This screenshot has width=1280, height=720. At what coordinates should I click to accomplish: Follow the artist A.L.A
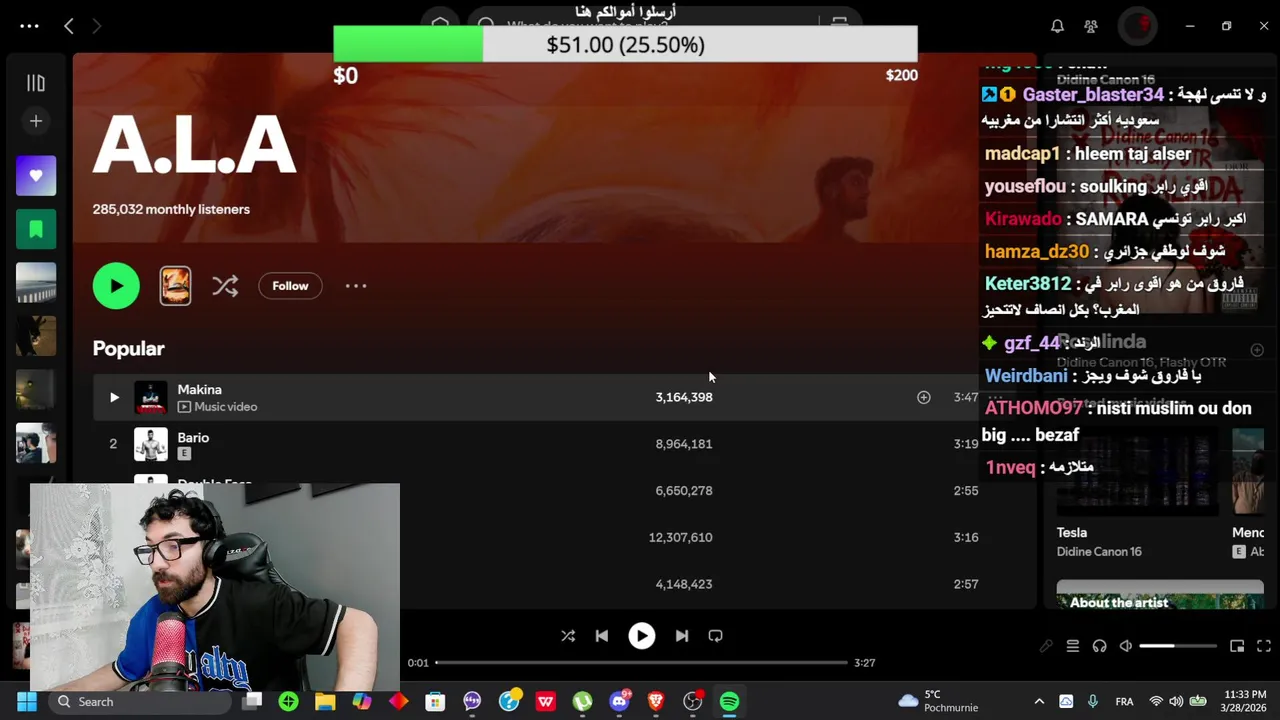[x=290, y=286]
